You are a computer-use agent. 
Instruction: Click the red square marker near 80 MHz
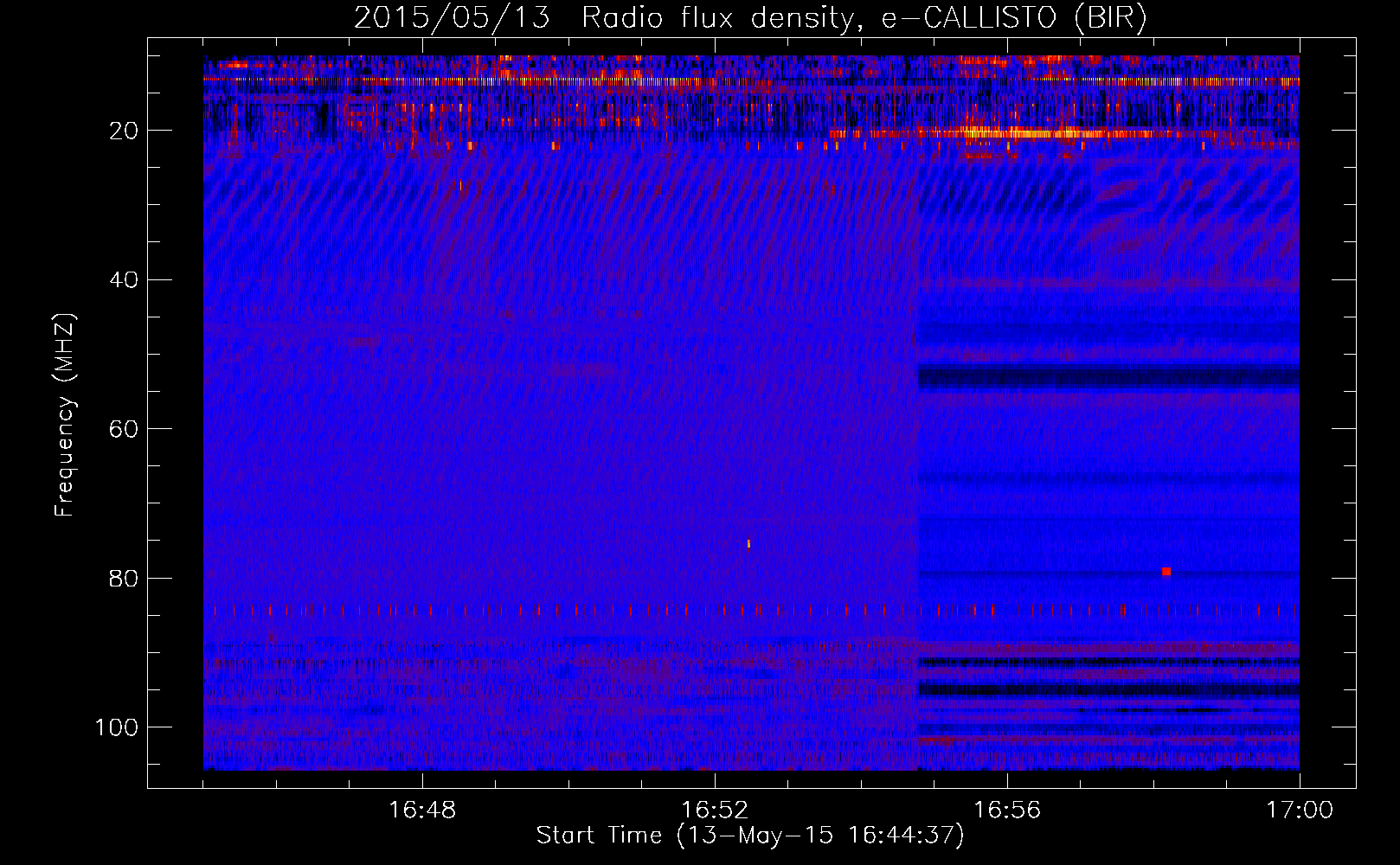point(1166,572)
